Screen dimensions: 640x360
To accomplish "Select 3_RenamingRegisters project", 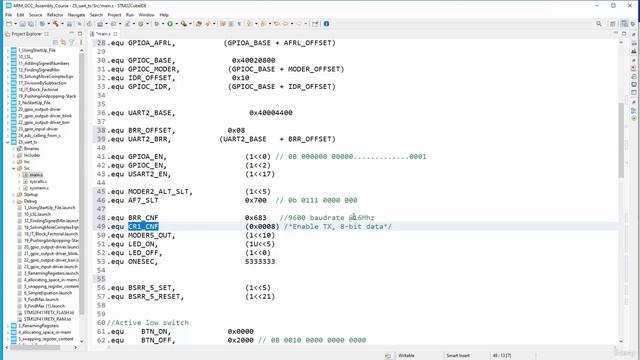I will pos(39,326).
